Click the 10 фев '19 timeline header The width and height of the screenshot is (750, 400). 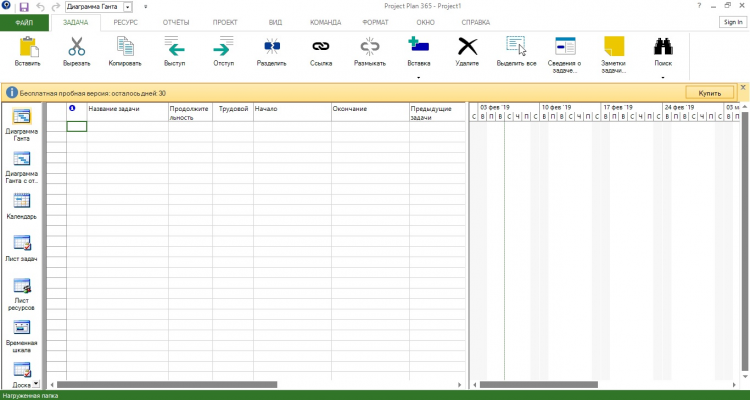(x=570, y=107)
